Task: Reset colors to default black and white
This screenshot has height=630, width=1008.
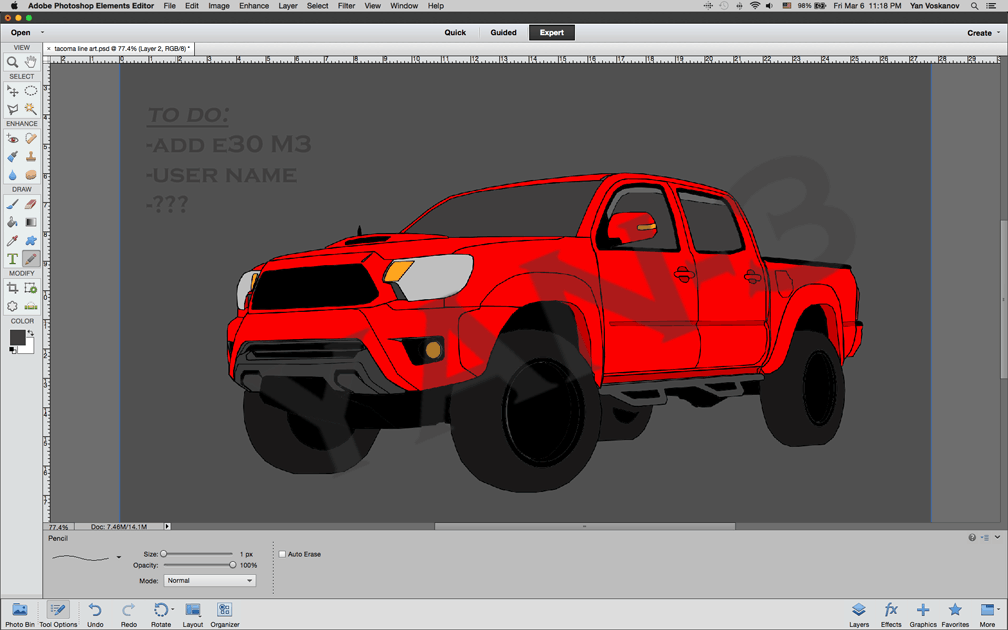Action: (13, 350)
